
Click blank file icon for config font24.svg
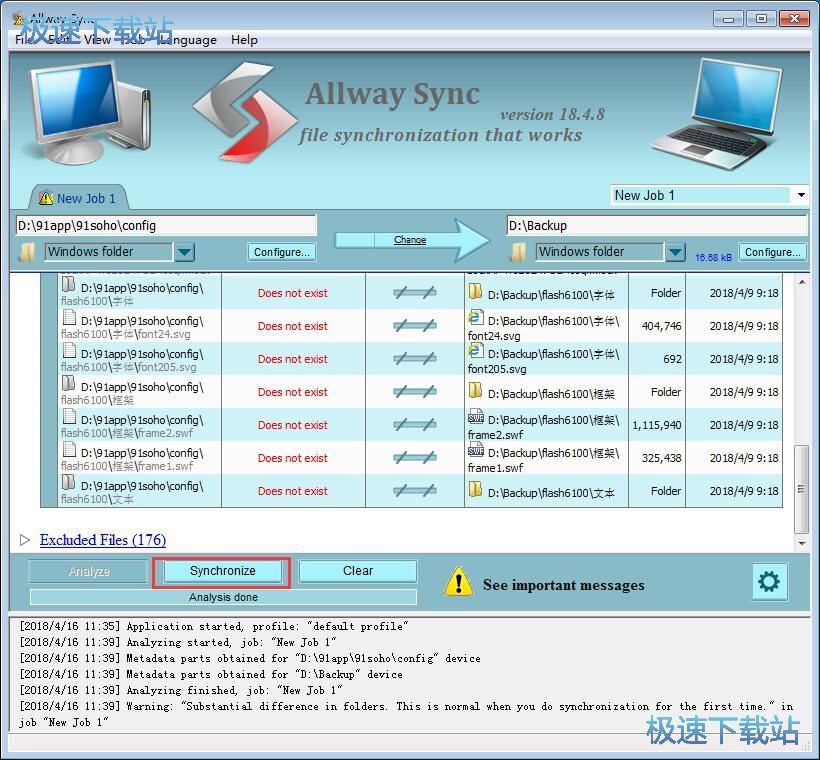[x=69, y=317]
